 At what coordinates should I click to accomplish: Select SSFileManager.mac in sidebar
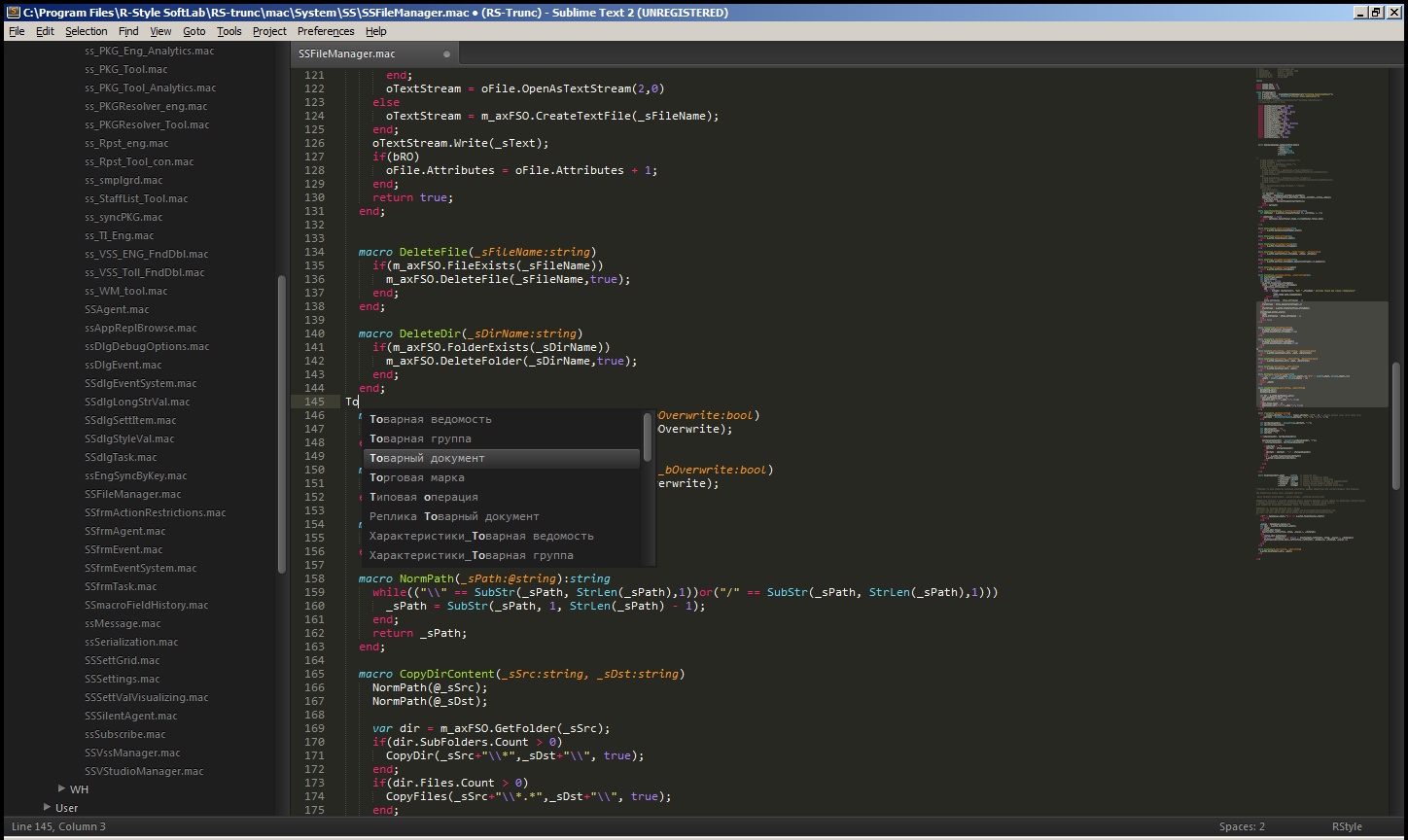coord(132,494)
